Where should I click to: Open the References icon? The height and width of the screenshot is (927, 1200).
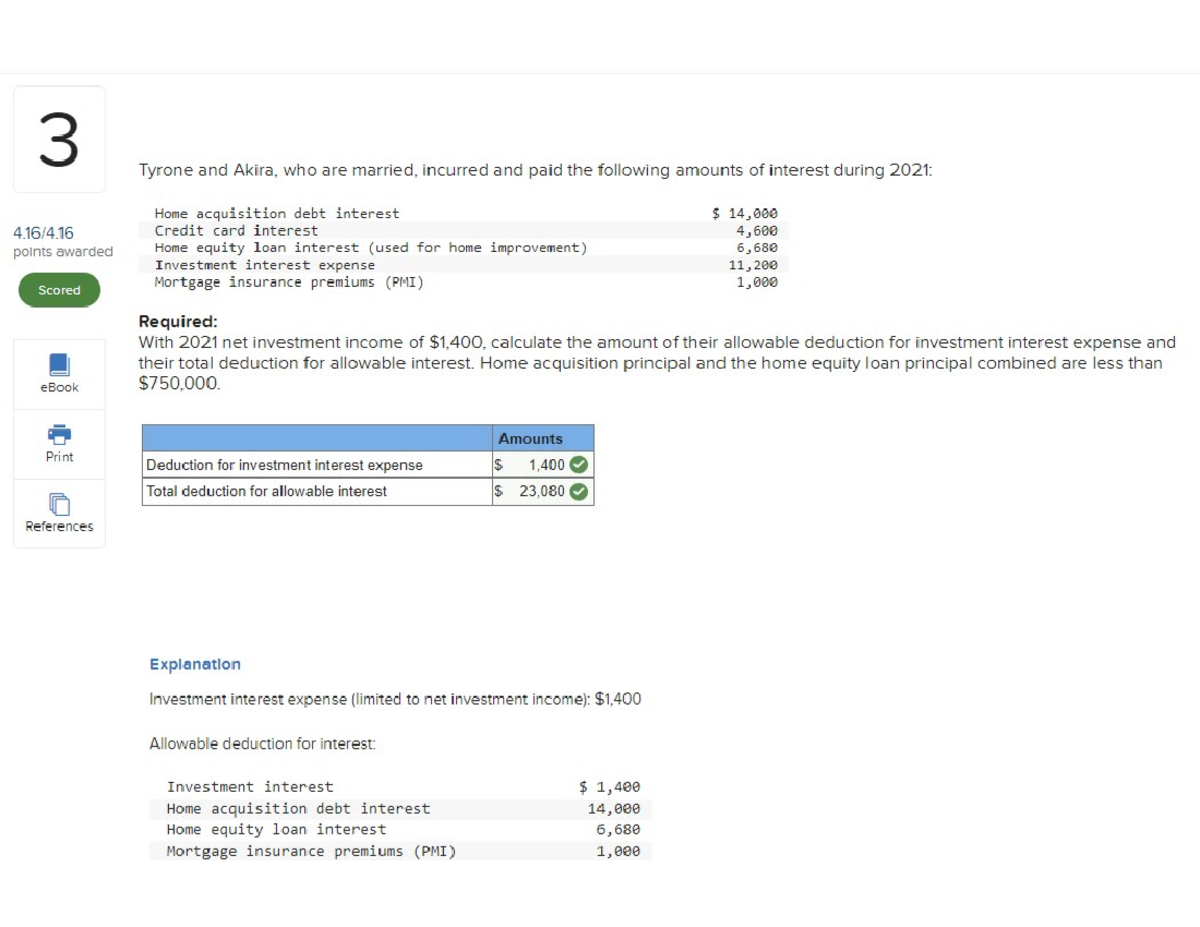59,507
